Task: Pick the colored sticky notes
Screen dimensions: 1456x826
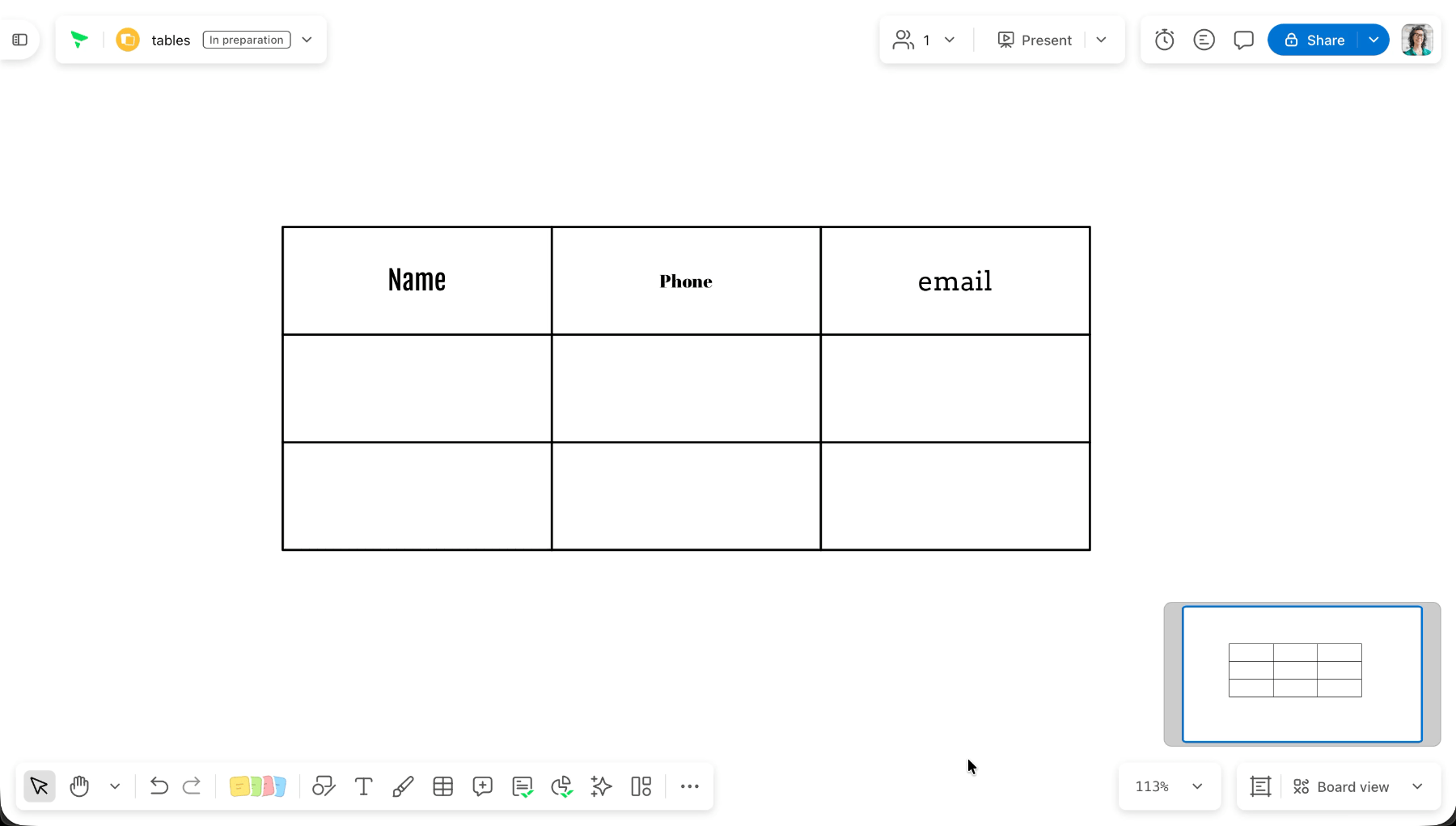Action: (x=258, y=786)
